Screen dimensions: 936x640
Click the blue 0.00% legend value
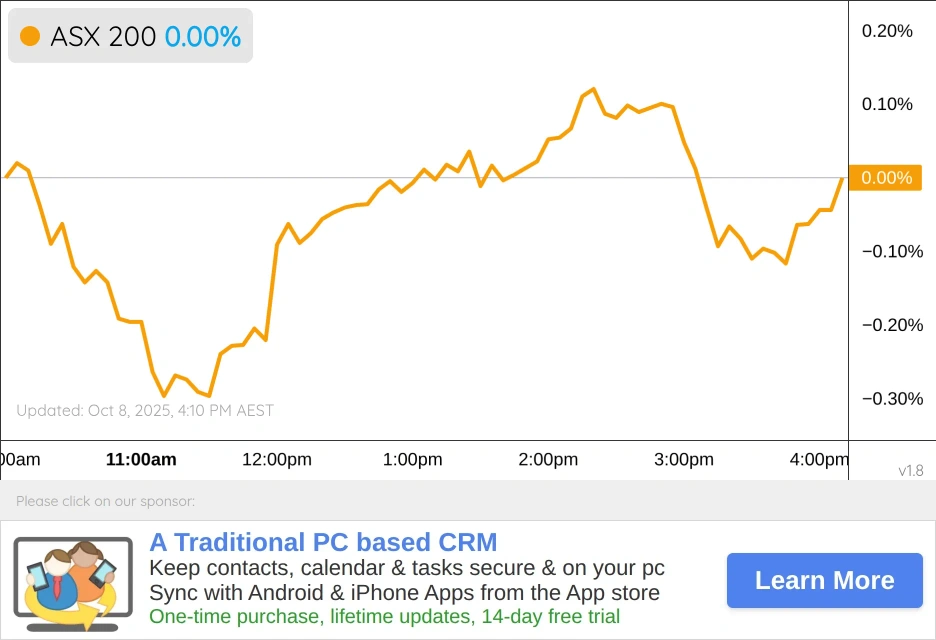203,37
